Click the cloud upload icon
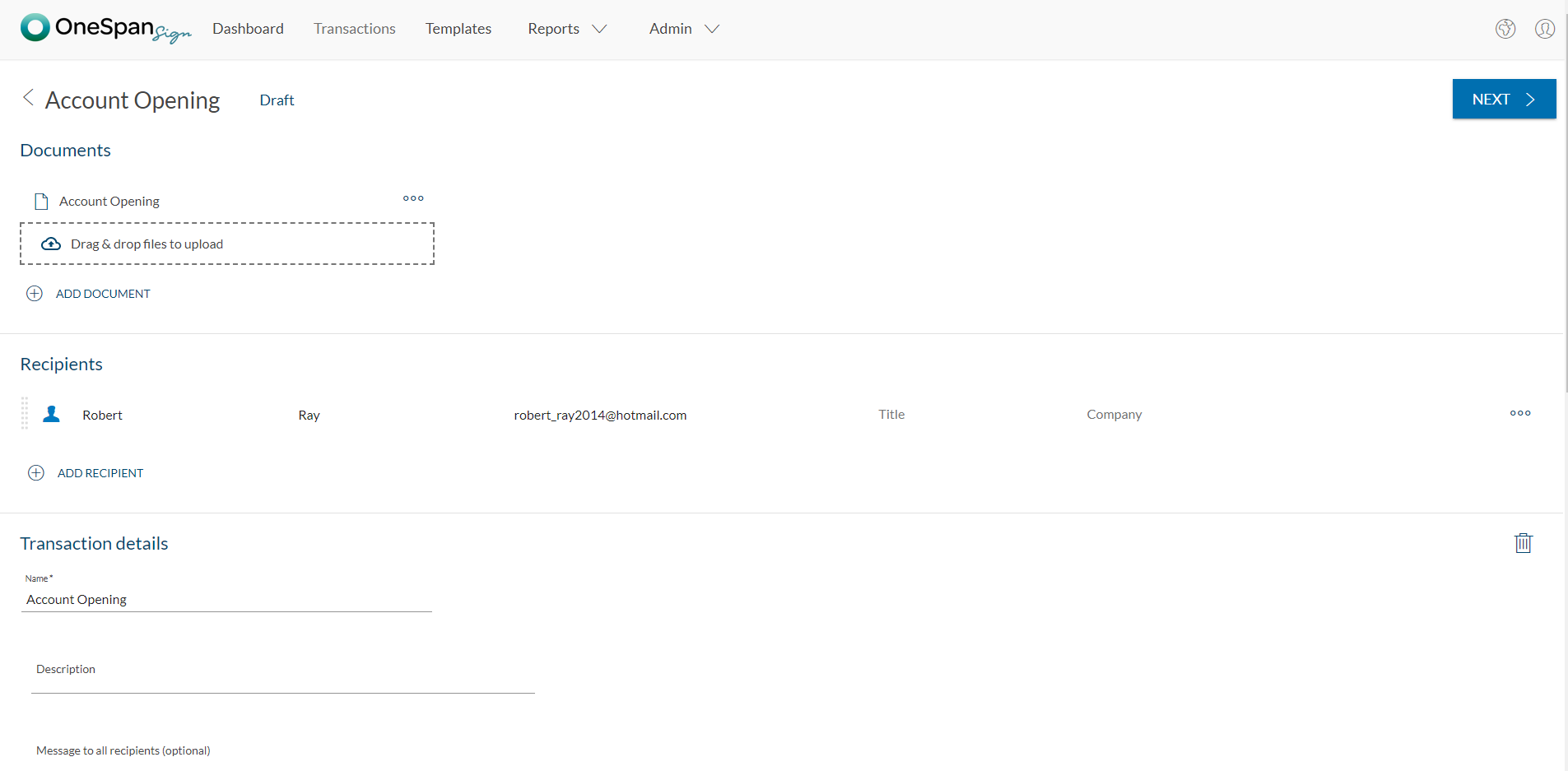Screen dimensions: 1568x771 pyautogui.click(x=51, y=244)
